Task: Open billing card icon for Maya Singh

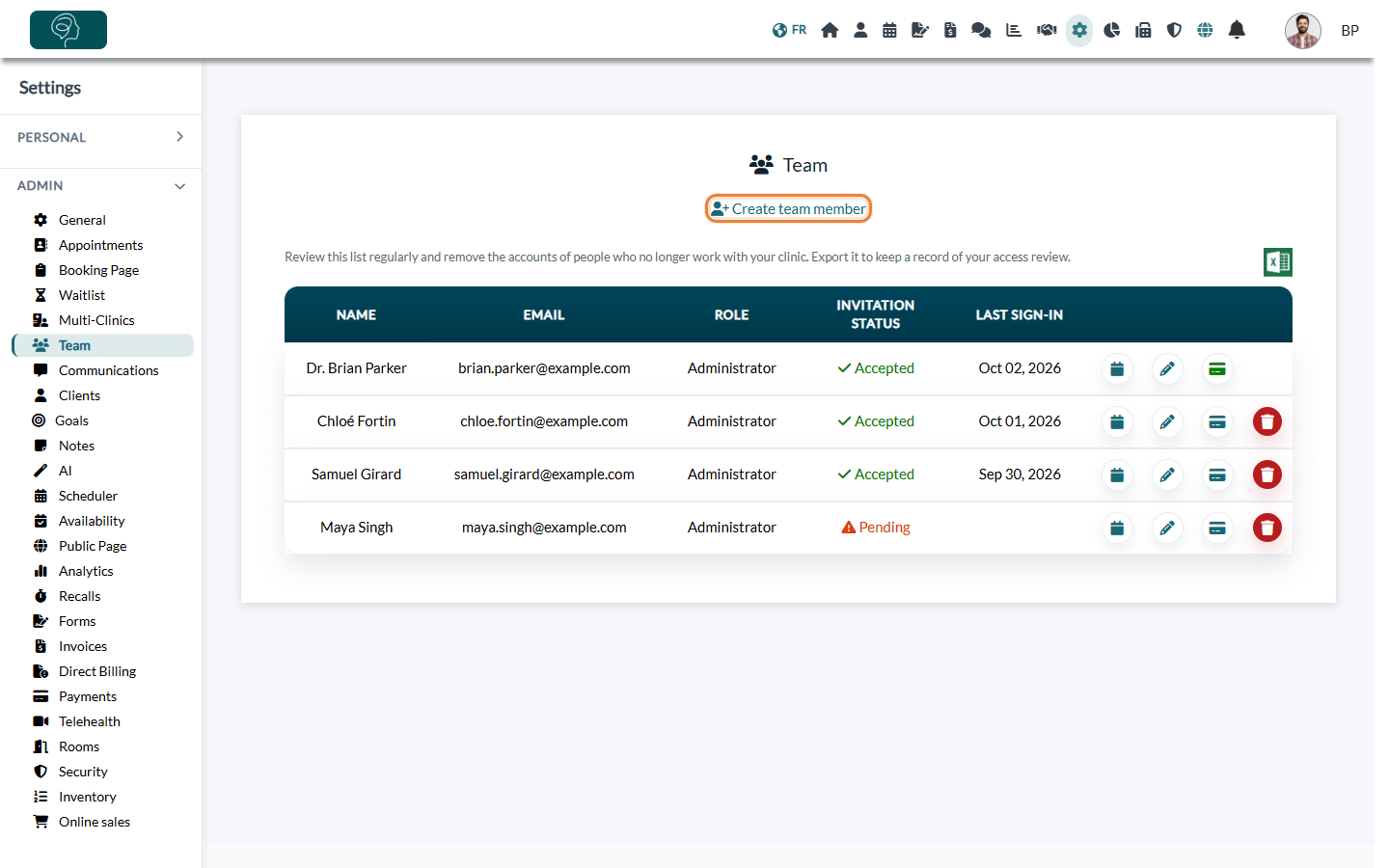Action: [1217, 528]
